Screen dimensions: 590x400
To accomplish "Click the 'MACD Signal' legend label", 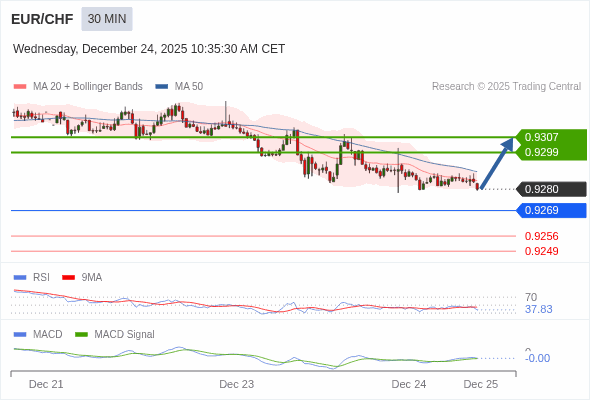I will 125,335.
